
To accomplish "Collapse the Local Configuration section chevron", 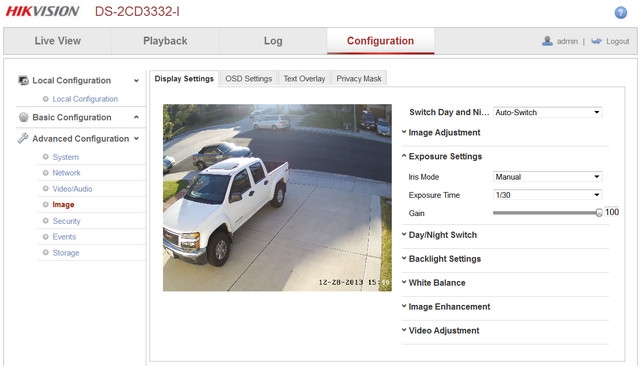I will point(136,81).
